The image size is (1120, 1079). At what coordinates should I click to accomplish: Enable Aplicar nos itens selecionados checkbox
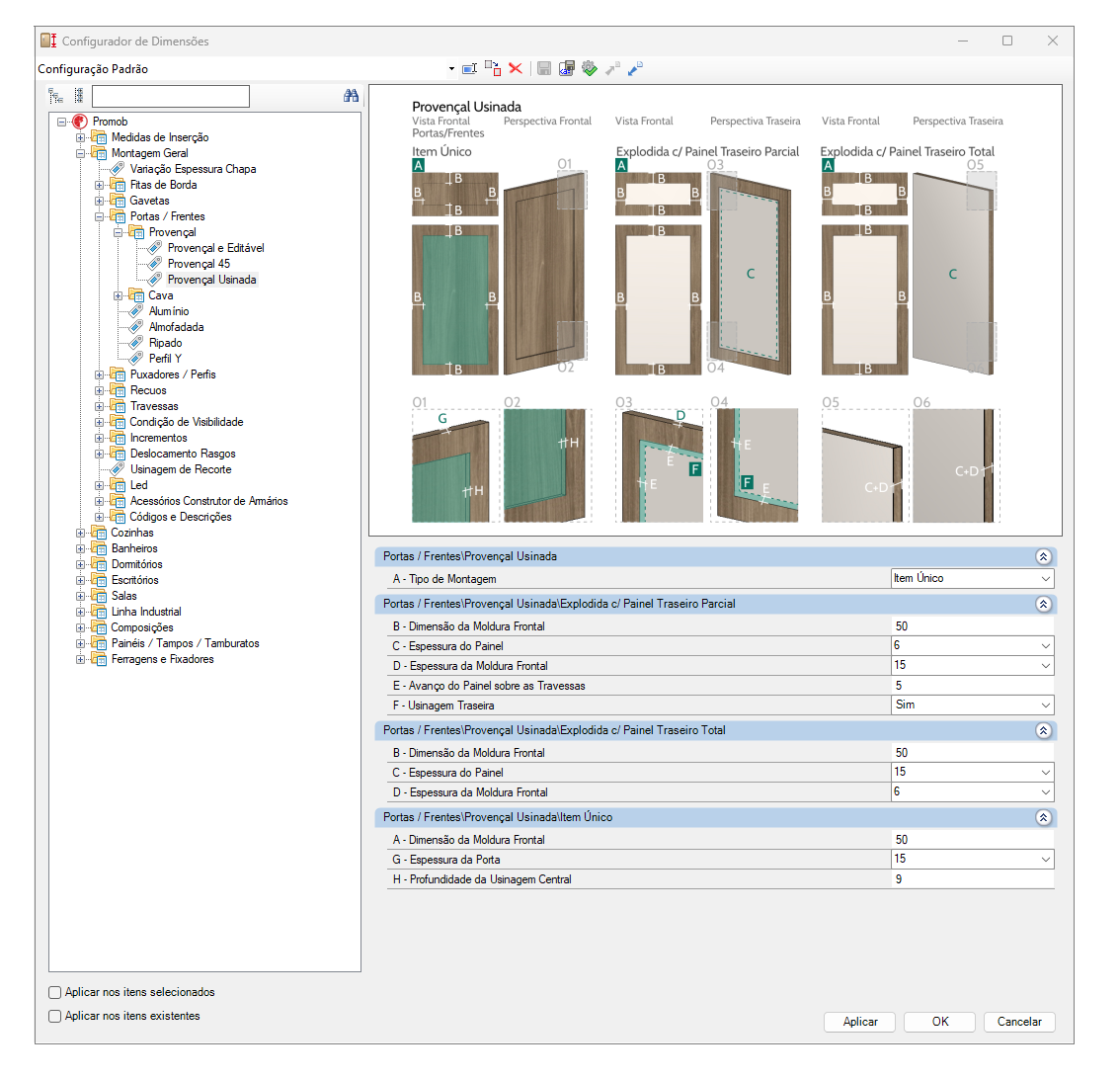55,992
